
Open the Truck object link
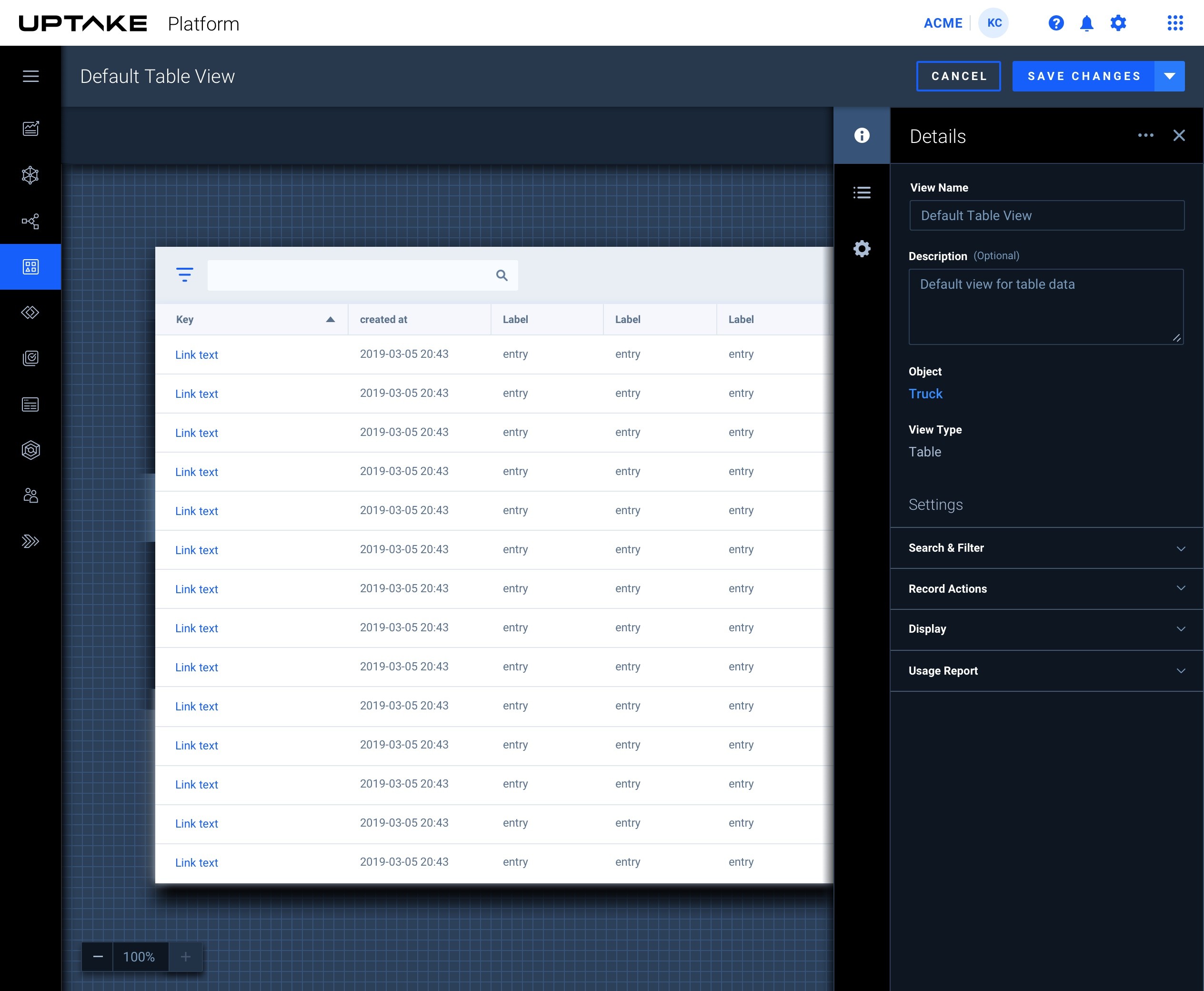click(925, 394)
